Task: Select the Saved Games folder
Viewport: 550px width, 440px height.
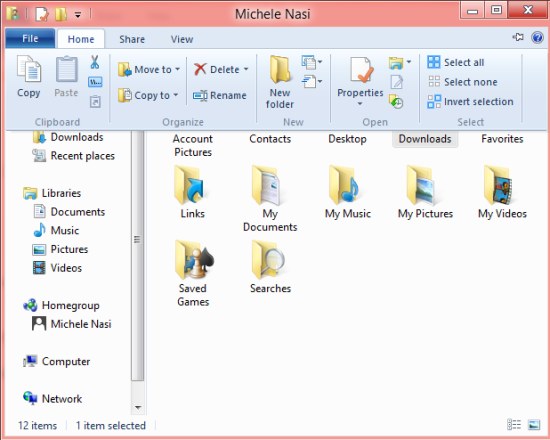Action: click(x=193, y=273)
